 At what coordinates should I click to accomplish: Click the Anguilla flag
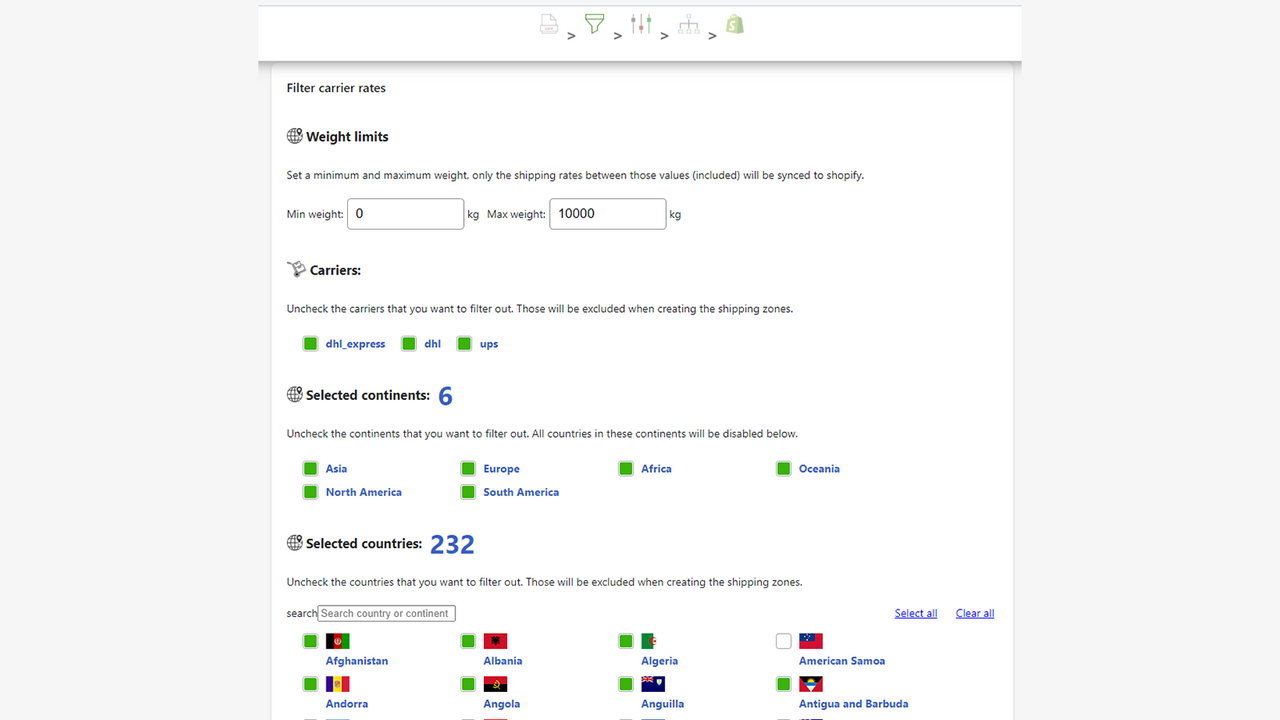coord(654,684)
